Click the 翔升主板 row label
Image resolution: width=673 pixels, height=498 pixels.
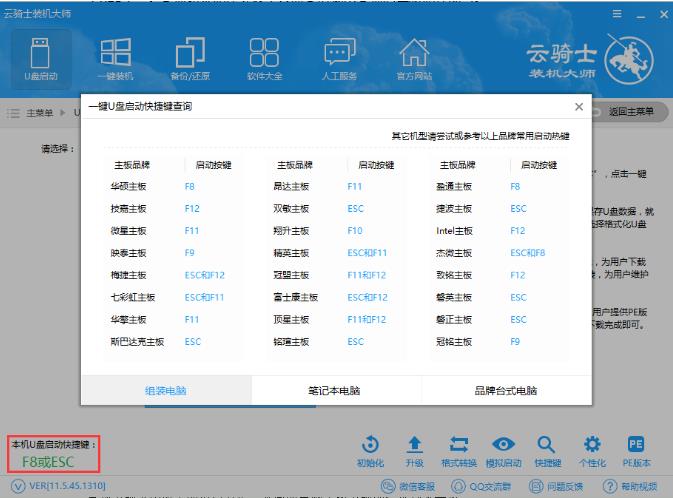coord(291,231)
